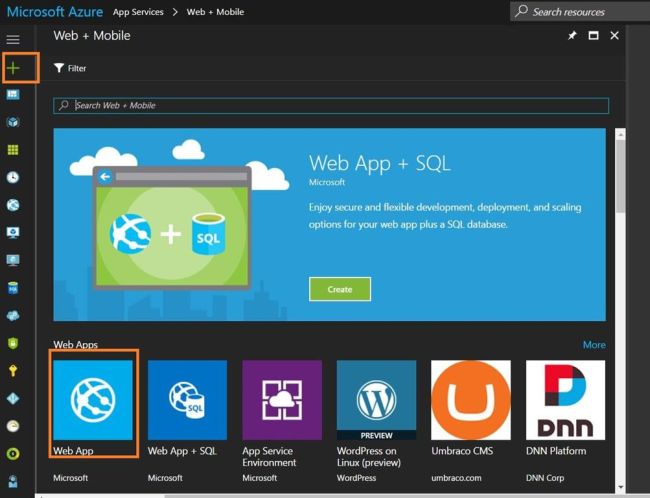The height and width of the screenshot is (498, 650).
Task: Open the Dashboard icon in the sidebar
Action: pos(13,95)
